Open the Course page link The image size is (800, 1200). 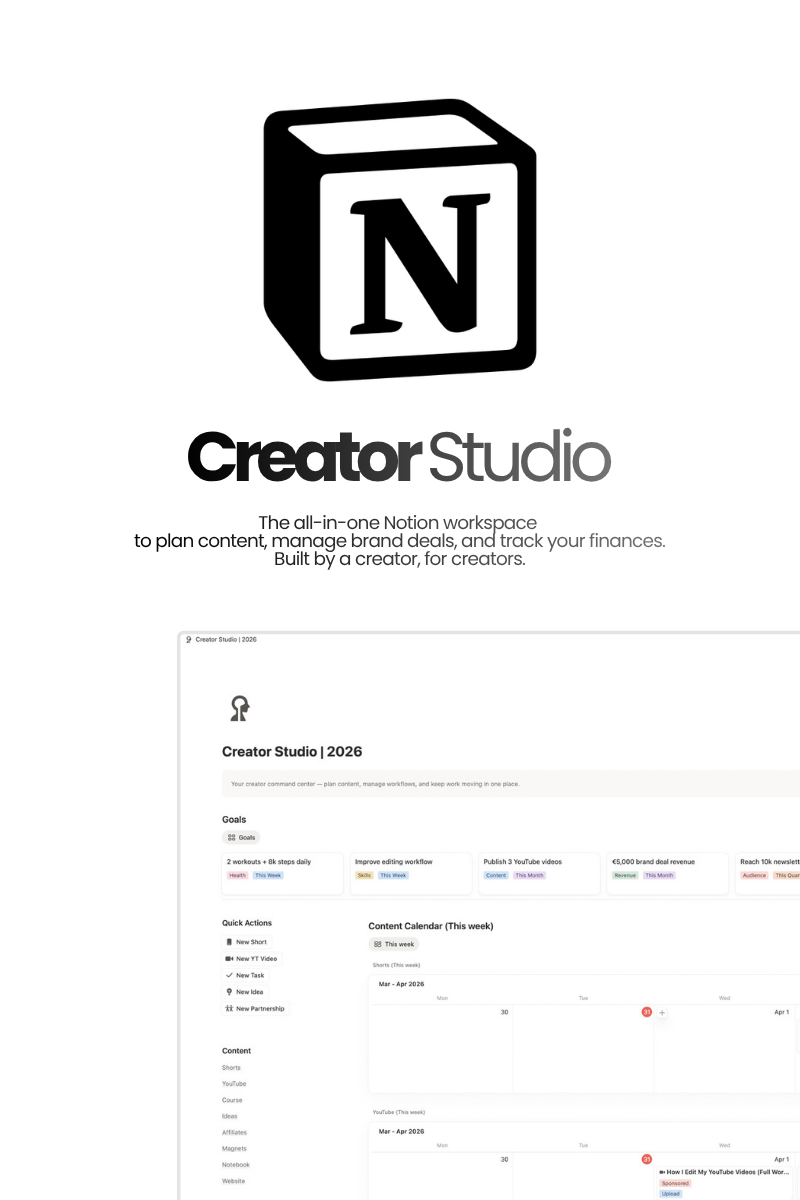(232, 1100)
